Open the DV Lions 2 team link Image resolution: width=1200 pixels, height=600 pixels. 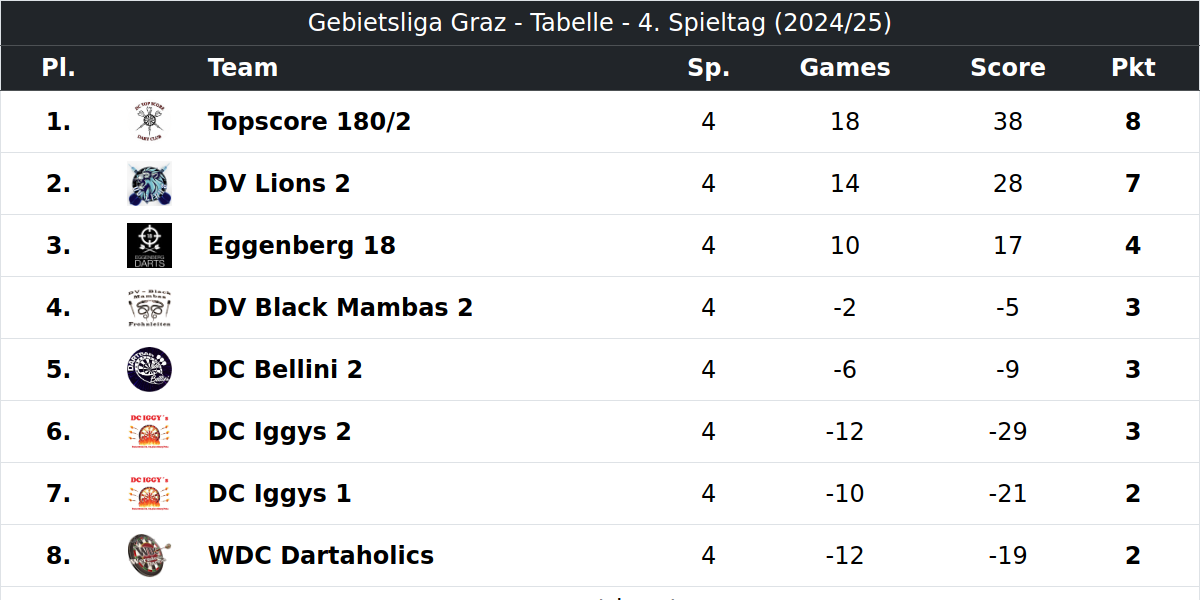point(279,184)
